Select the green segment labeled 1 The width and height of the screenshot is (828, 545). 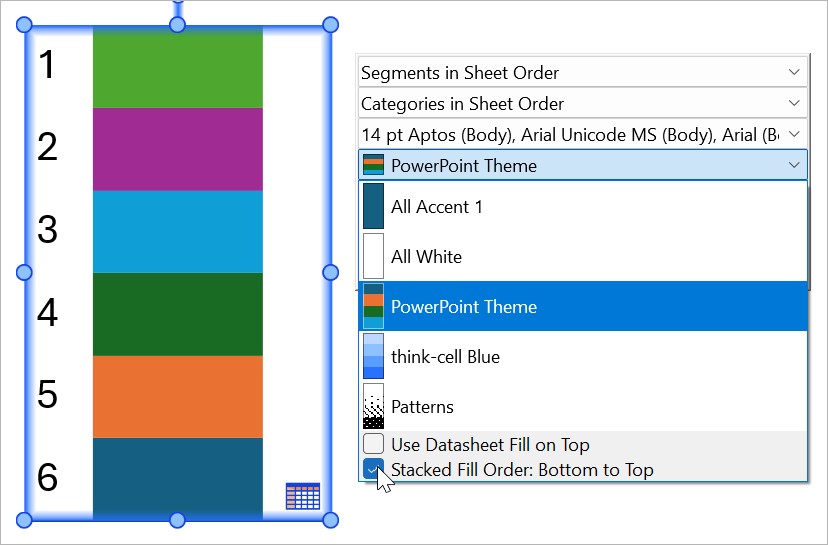coord(177,68)
